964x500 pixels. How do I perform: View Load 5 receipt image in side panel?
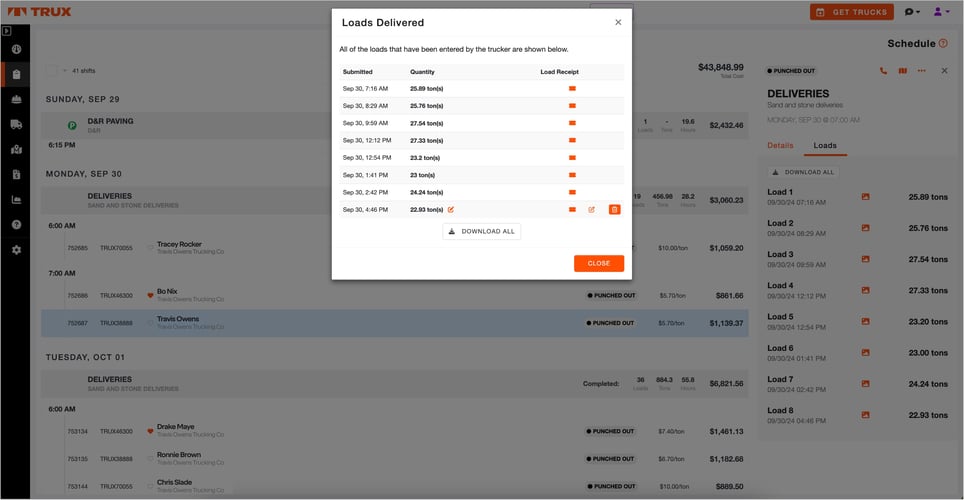tap(865, 322)
